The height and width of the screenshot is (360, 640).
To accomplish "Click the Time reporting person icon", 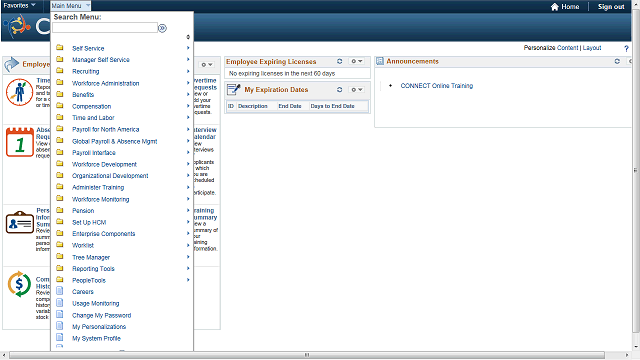I will [19, 92].
